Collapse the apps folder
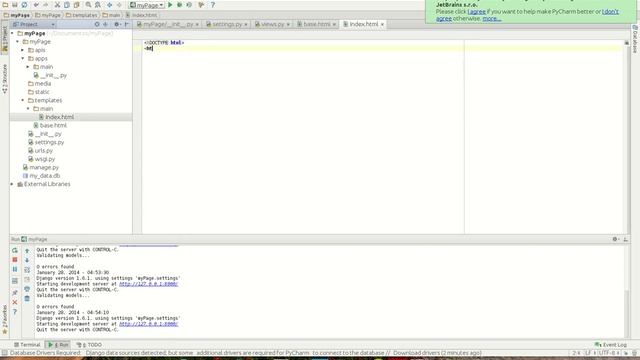Screen dimensions: 640x360 [23, 58]
